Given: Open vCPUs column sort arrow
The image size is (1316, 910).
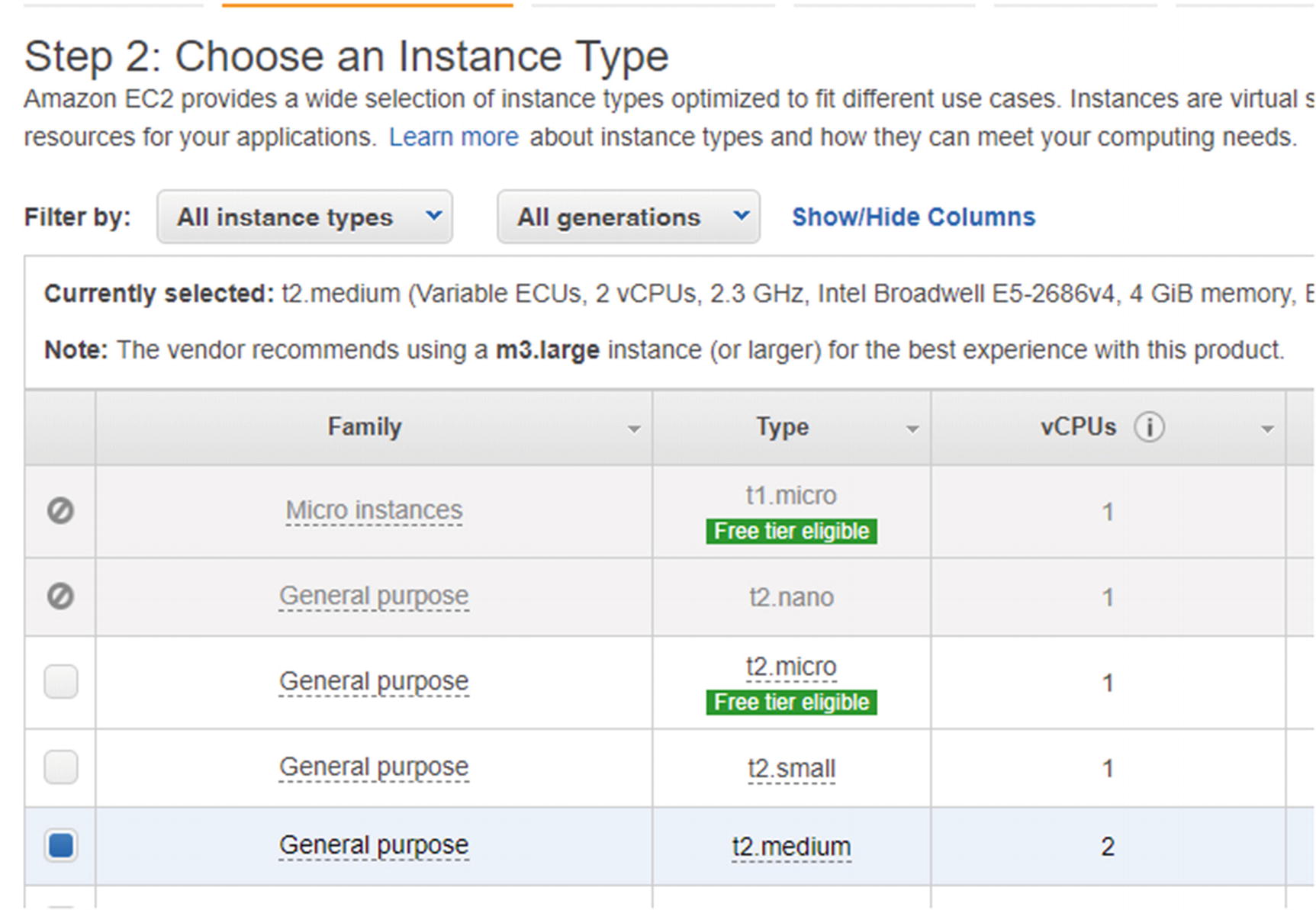Looking at the screenshot, I should coord(1267,429).
